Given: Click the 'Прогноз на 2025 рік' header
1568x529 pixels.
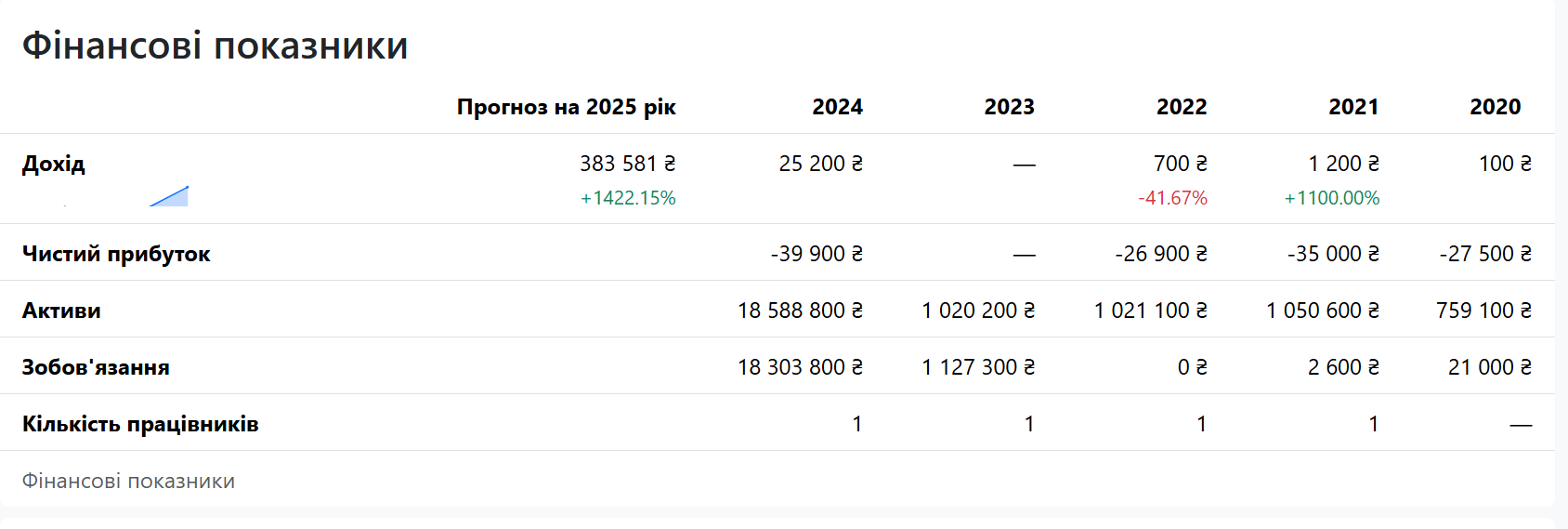Looking at the screenshot, I should 566,107.
